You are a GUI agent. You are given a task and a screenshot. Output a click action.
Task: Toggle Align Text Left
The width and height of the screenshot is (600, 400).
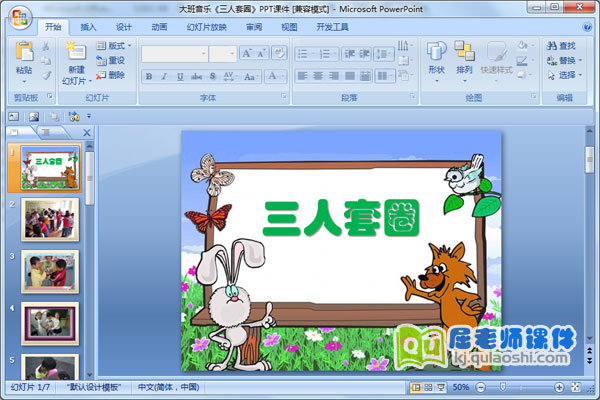tap(302, 76)
